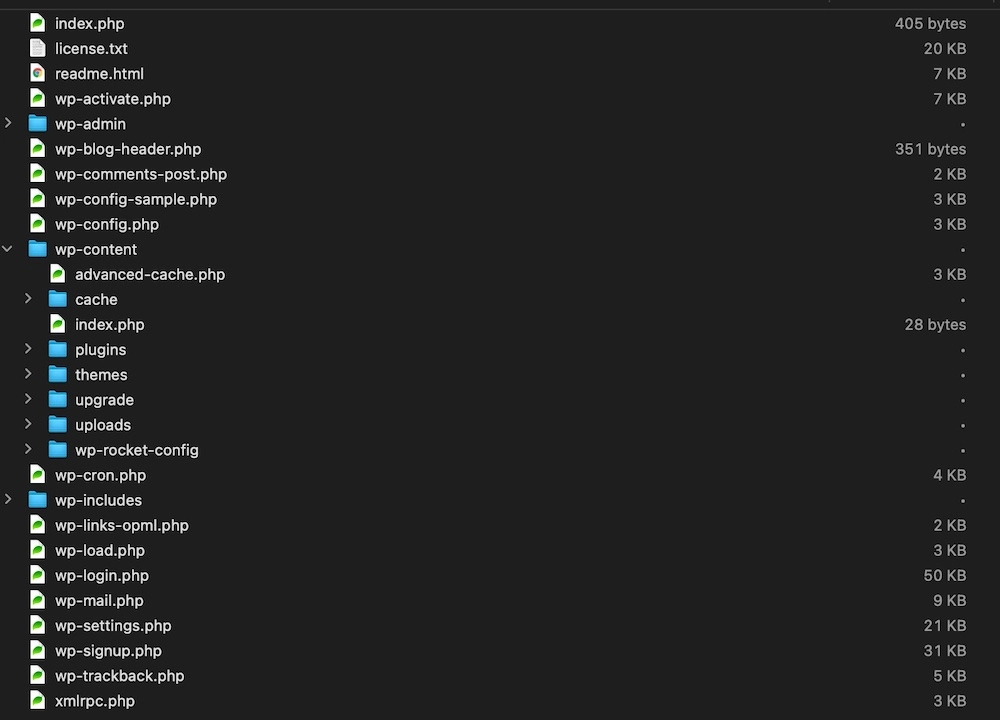Screen dimensions: 1000x720
Task: Expand the cache folder chevron
Action: point(28,298)
